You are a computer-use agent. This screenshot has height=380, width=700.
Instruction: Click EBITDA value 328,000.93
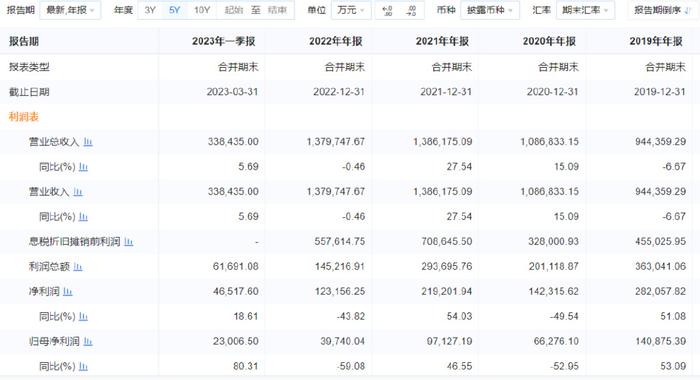point(553,242)
